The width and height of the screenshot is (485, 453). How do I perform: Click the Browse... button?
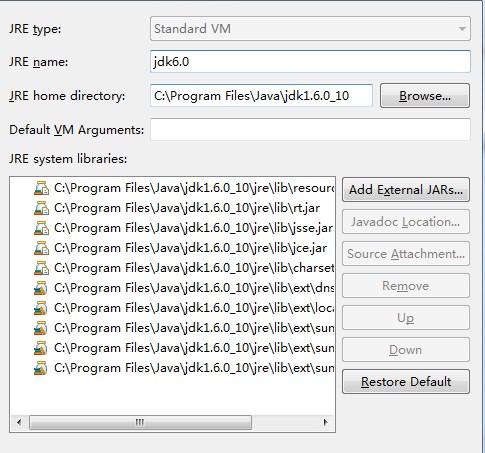[x=425, y=96]
